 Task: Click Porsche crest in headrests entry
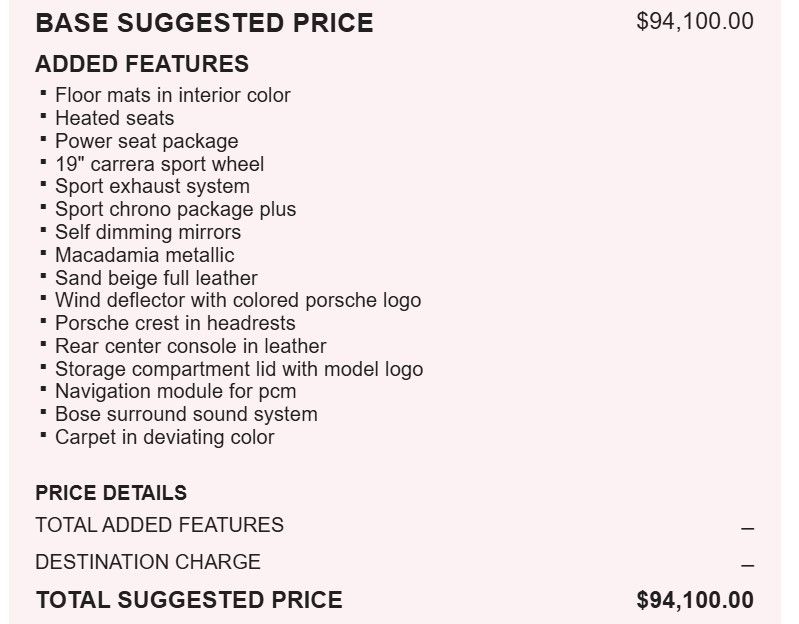(x=175, y=323)
